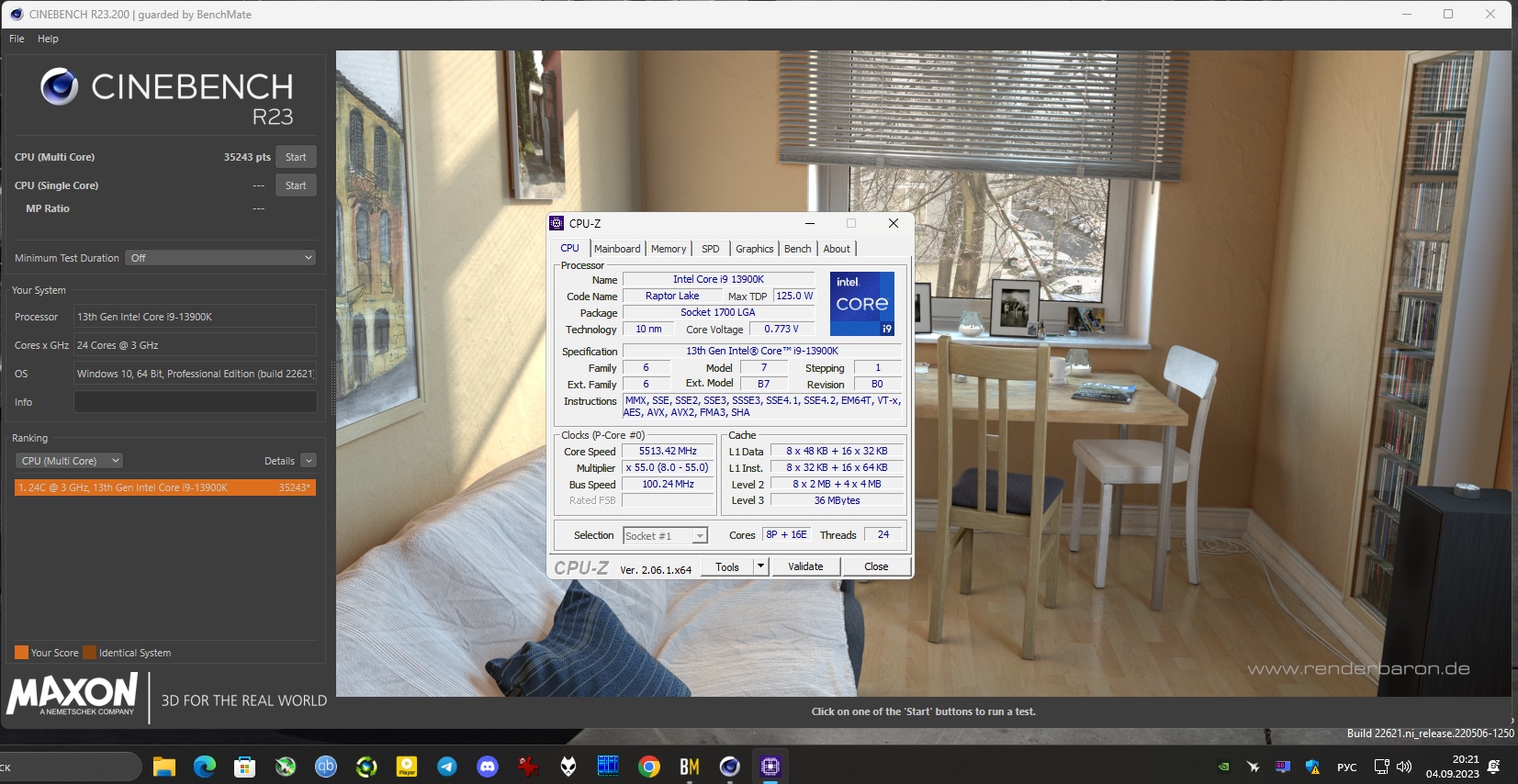Screen dimensions: 1518x784
Task: Click the airplane tray icon
Action: point(1254,767)
